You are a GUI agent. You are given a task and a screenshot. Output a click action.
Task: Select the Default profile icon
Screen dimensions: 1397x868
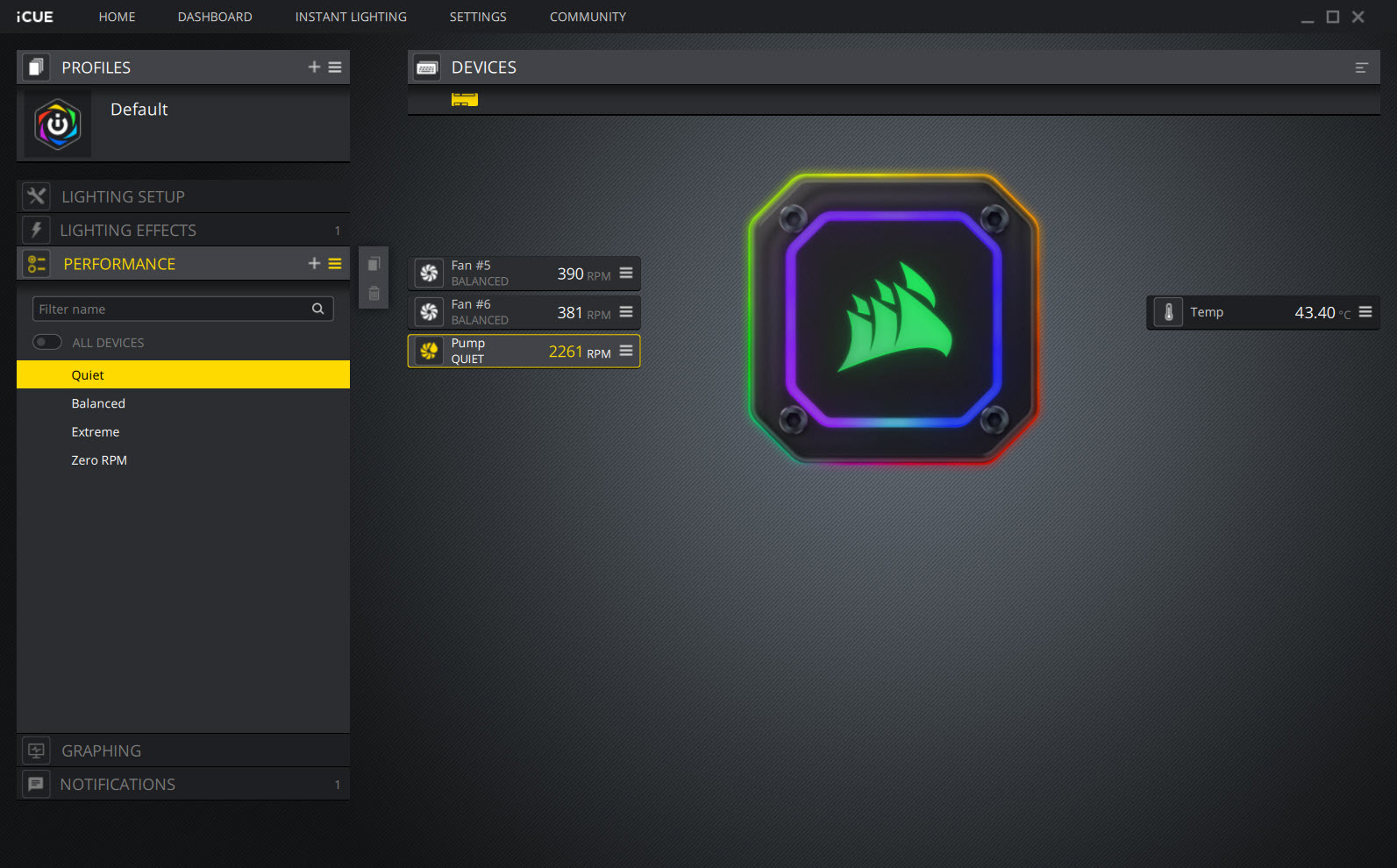57,125
